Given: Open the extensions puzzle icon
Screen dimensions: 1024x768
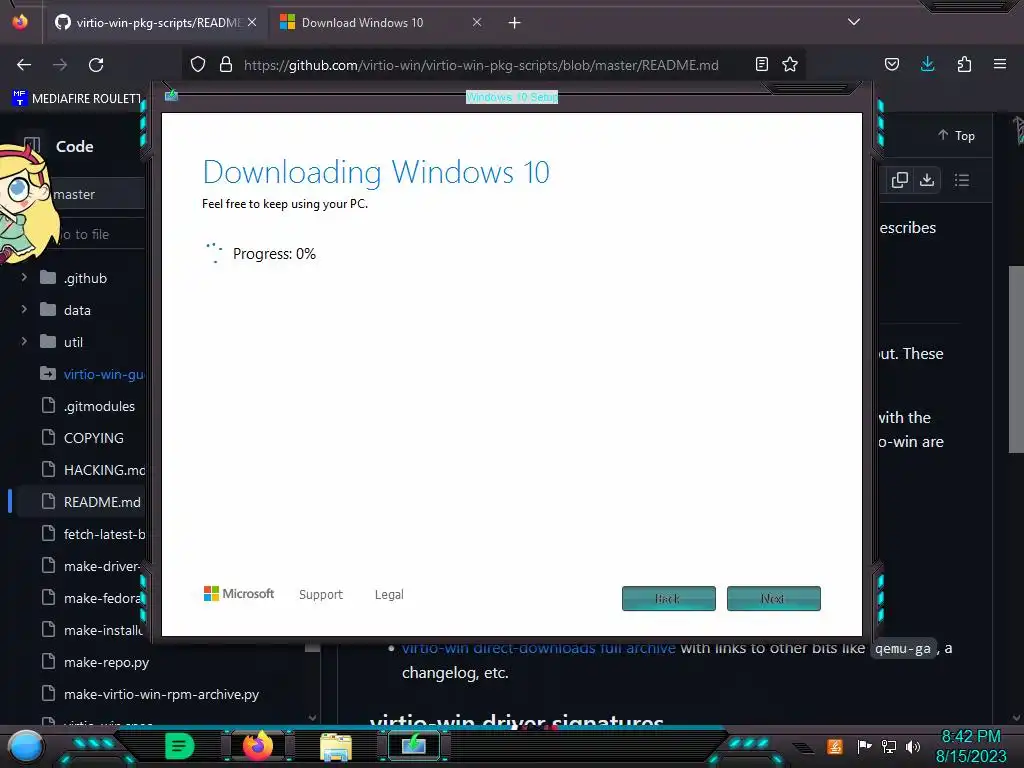Looking at the screenshot, I should (x=964, y=64).
